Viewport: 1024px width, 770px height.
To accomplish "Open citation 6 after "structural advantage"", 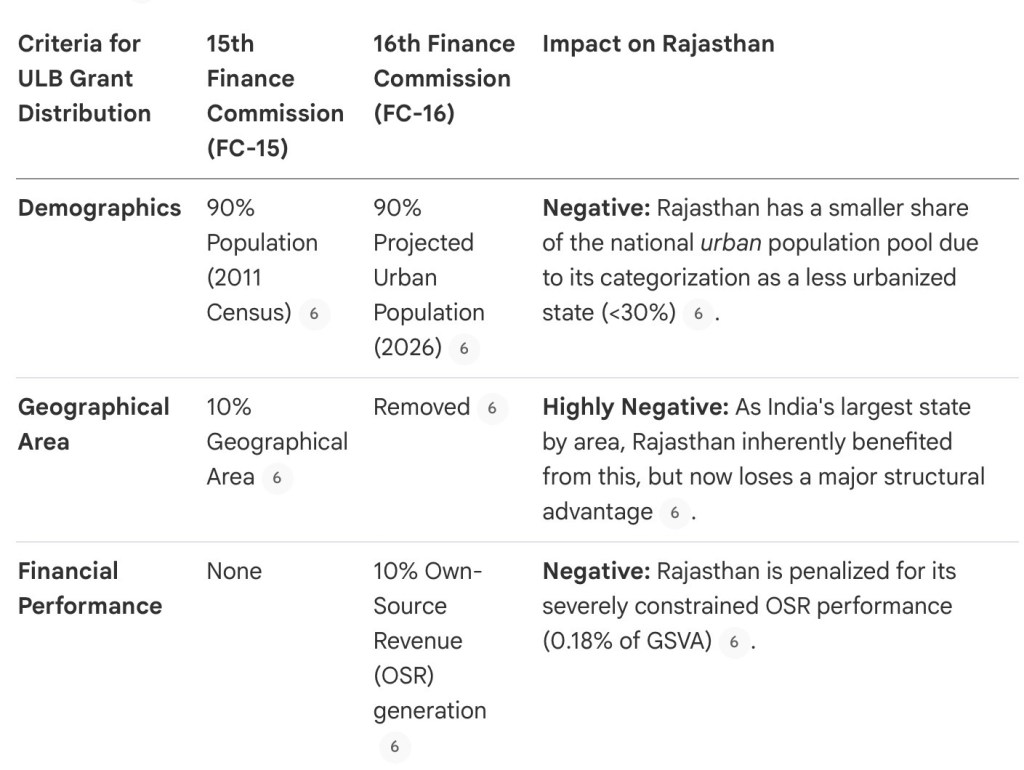I will tap(674, 513).
